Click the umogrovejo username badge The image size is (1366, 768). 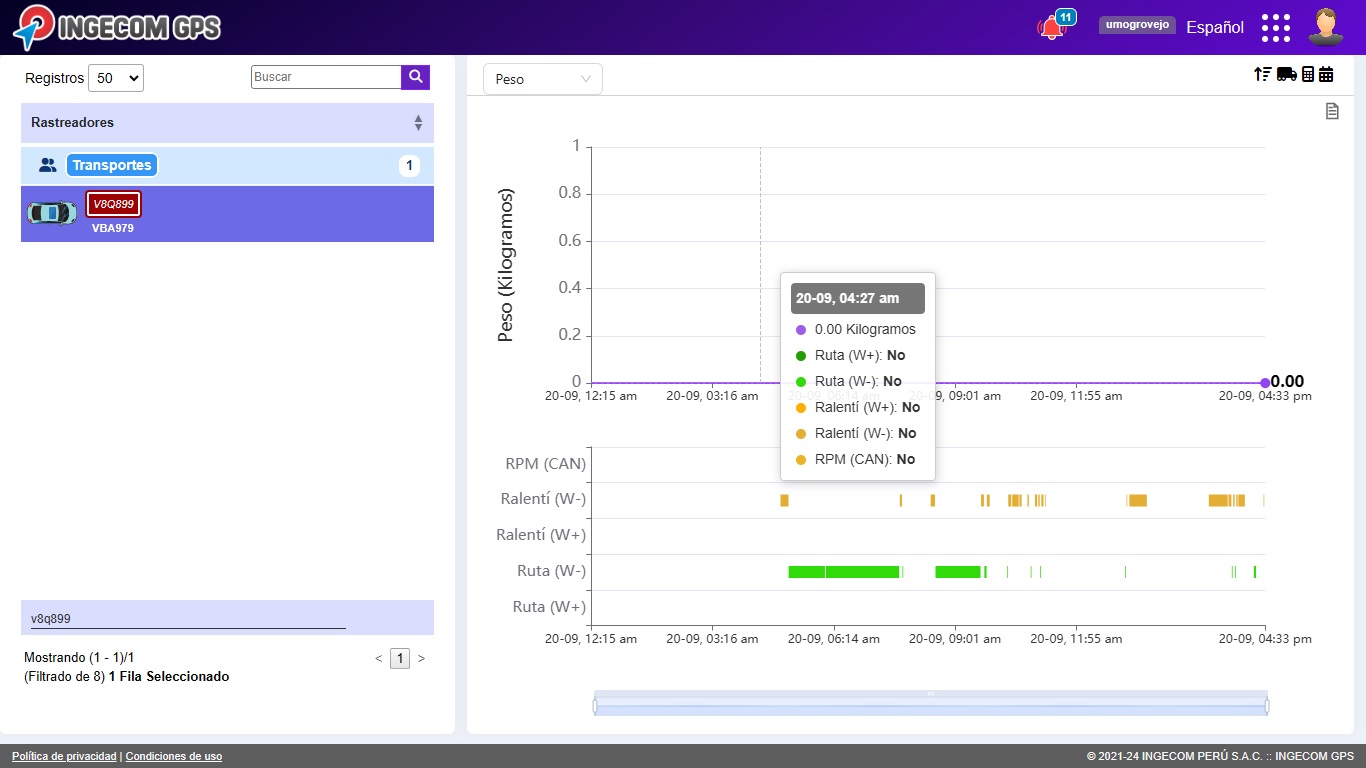click(x=1137, y=25)
